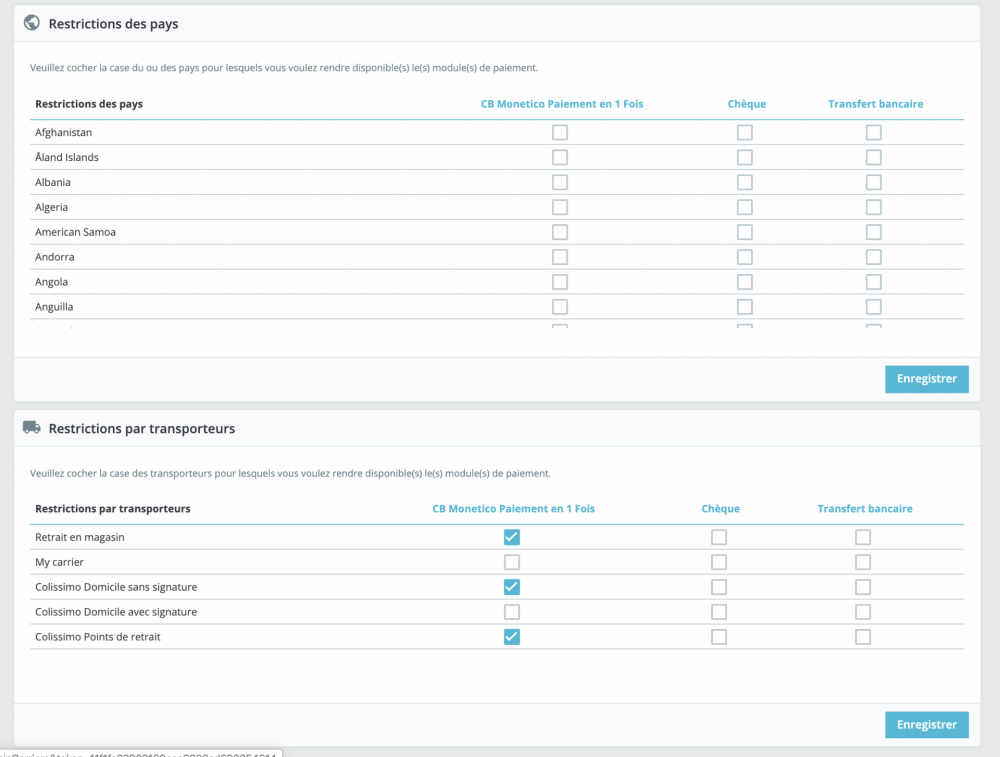
Task: Open CB Monetico link in country restrictions header
Action: [x=562, y=104]
